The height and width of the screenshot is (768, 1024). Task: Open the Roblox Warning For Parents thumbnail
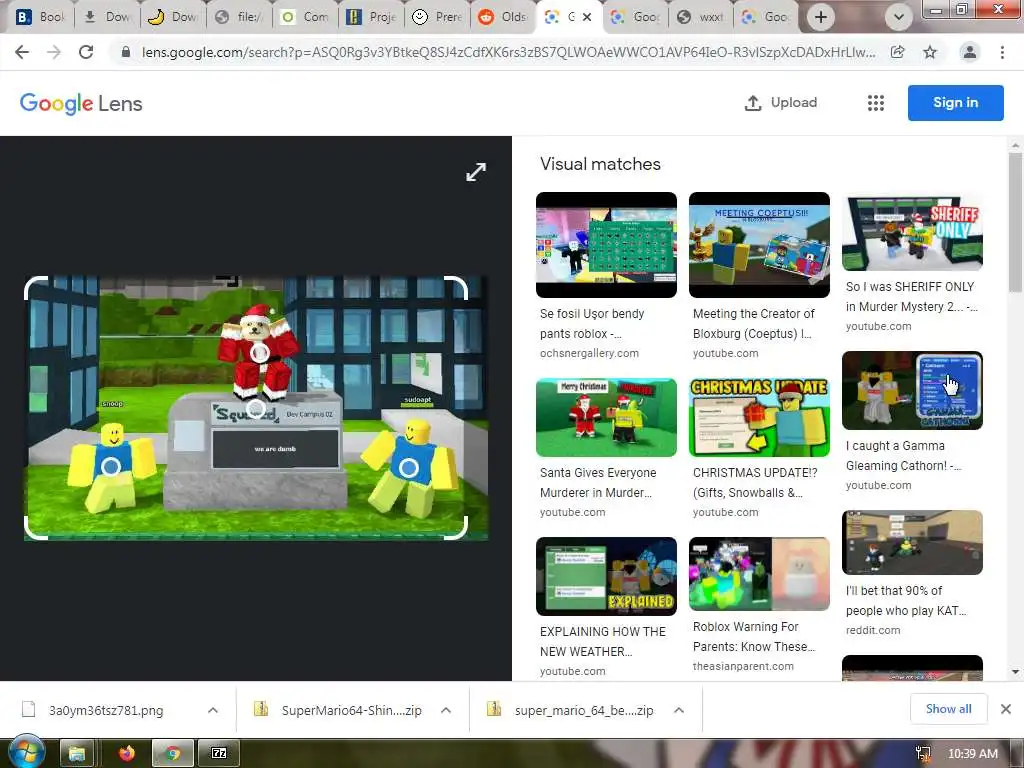(759, 574)
